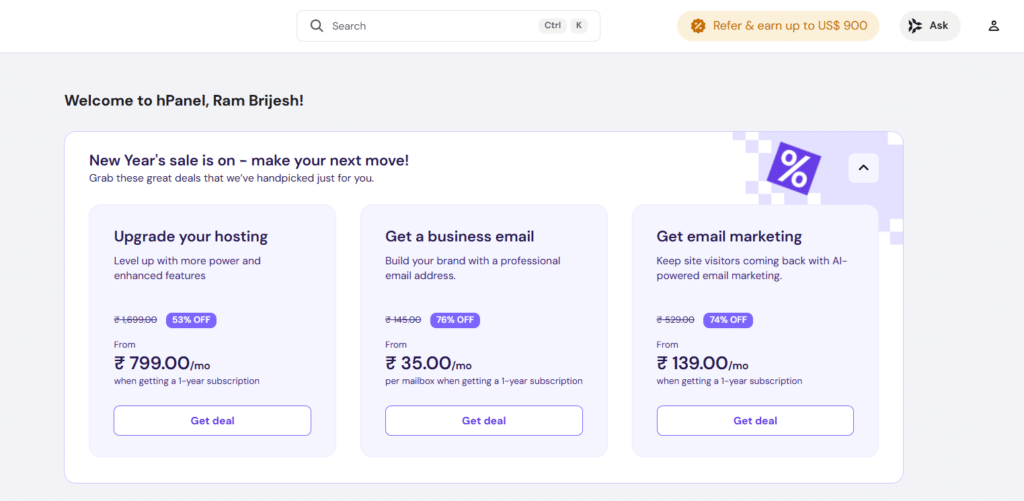This screenshot has width=1024, height=501.
Task: Get deal for email marketing
Action: (755, 421)
